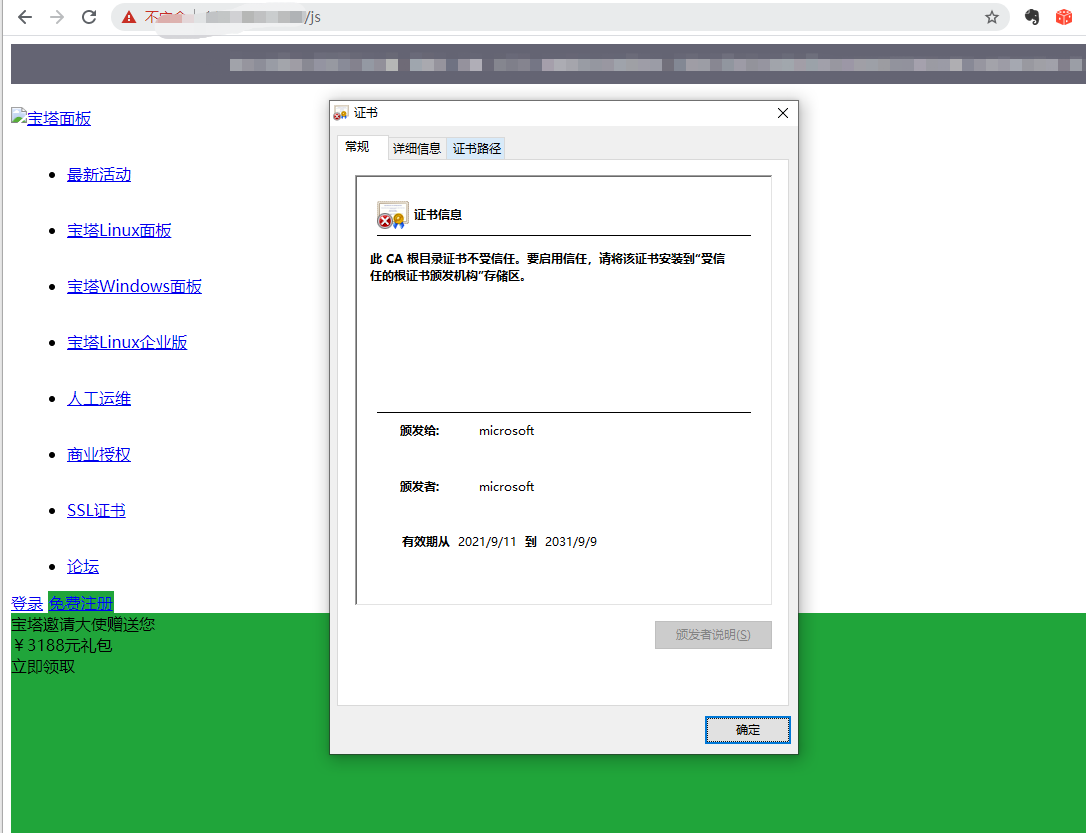
Task: Click the 登录 link
Action: (27, 603)
